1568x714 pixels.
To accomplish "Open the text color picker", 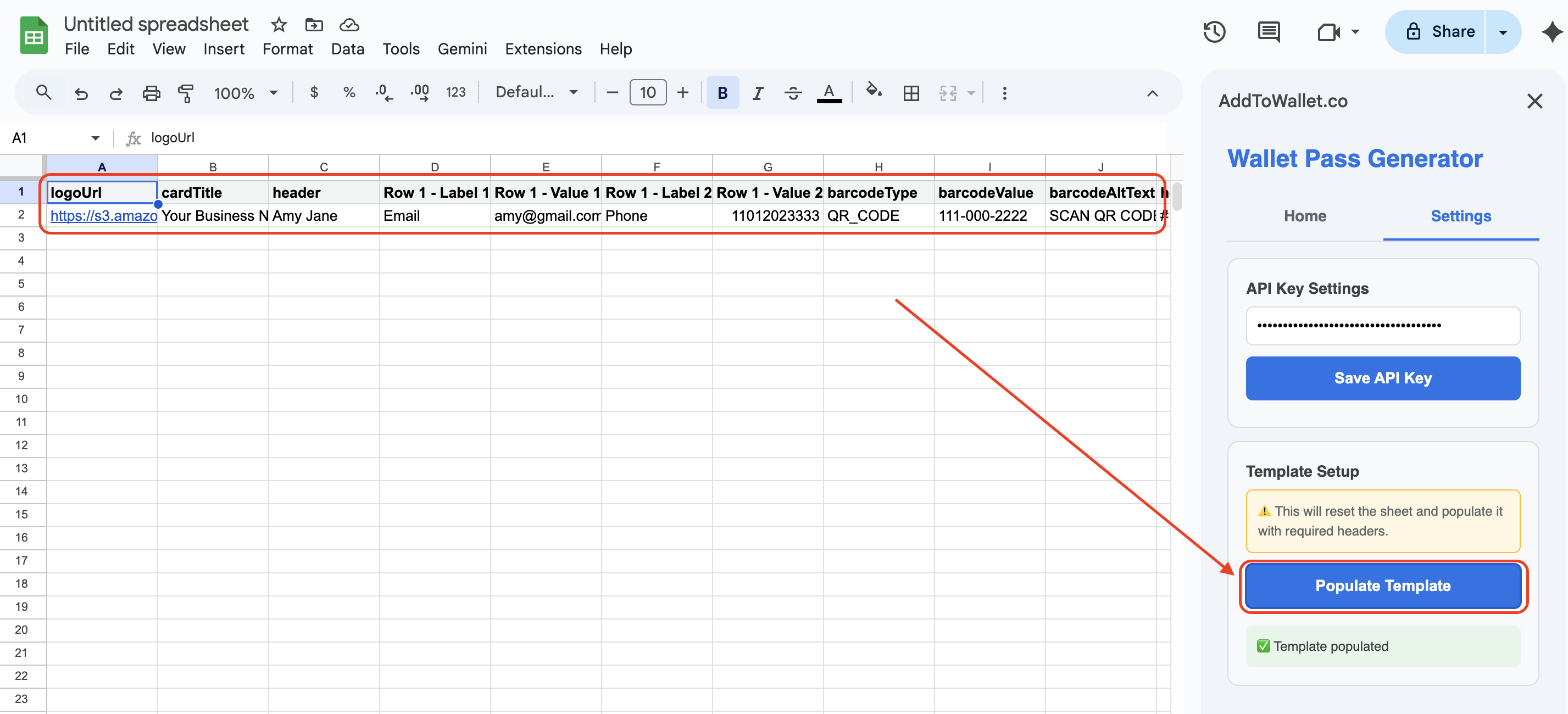I will [x=829, y=92].
